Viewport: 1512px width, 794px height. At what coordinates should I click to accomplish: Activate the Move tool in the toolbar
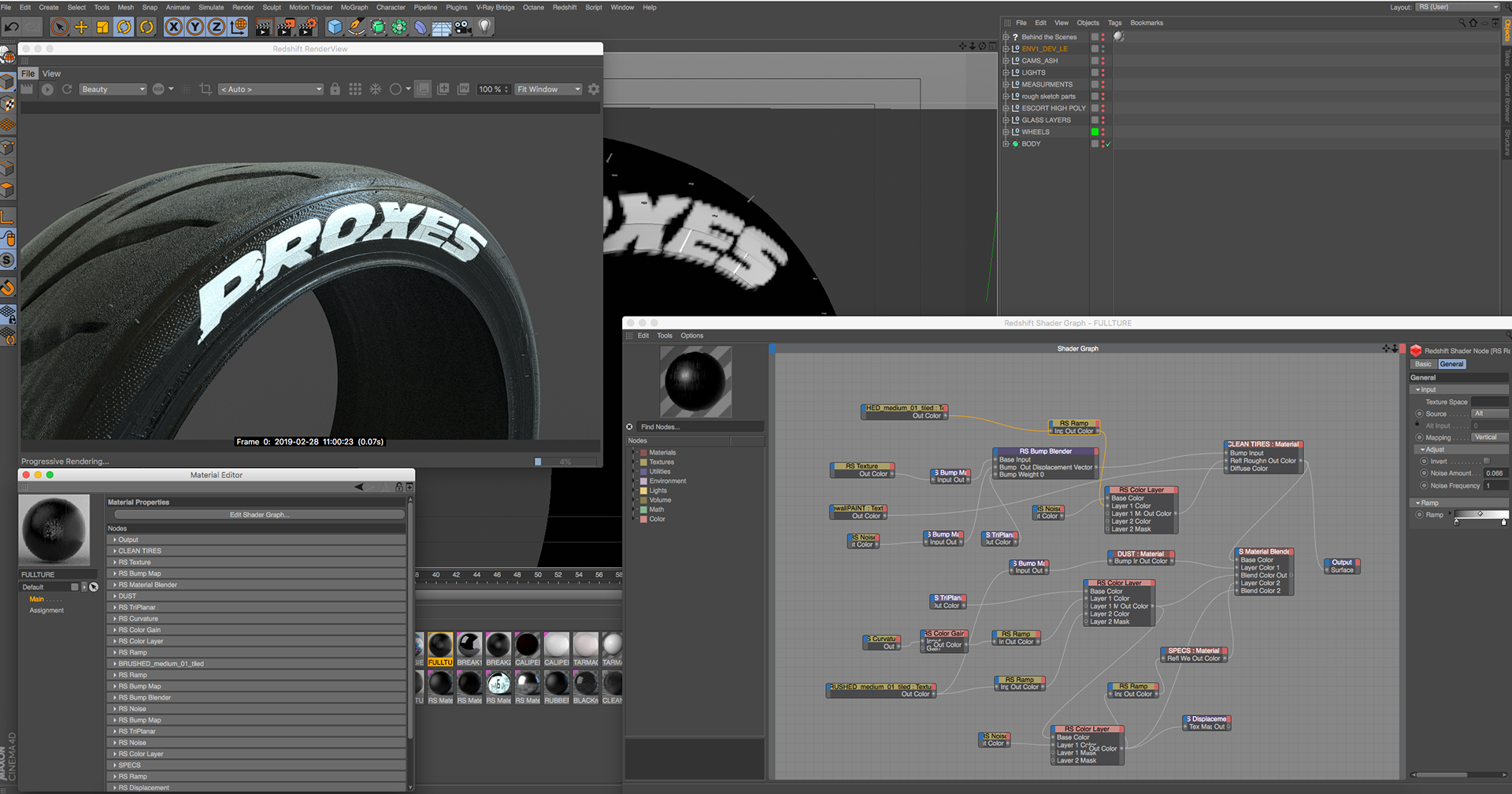[x=81, y=27]
